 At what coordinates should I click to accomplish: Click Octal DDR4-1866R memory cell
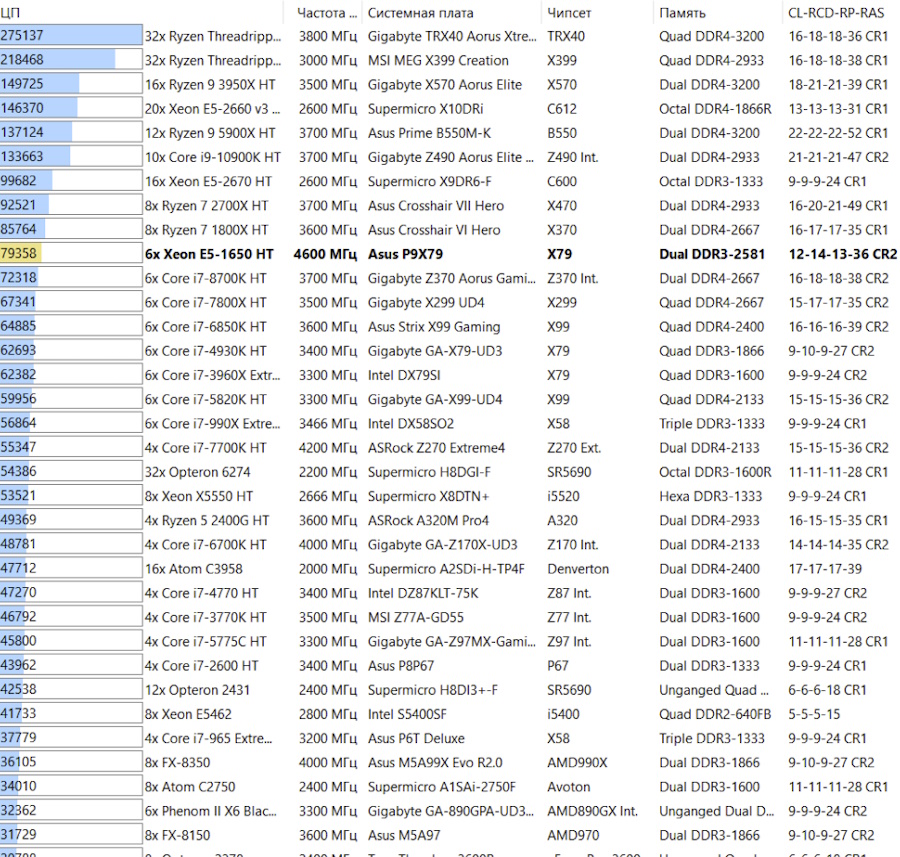point(715,108)
